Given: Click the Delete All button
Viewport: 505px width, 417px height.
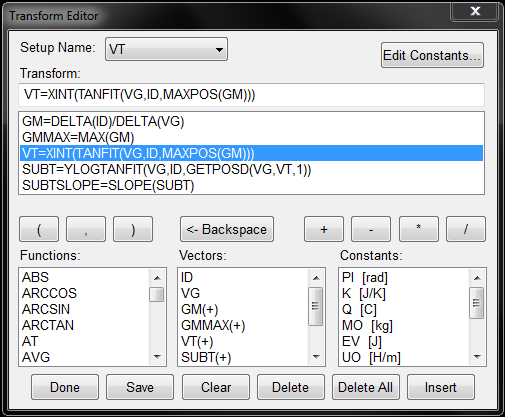Looking at the screenshot, I should (366, 387).
